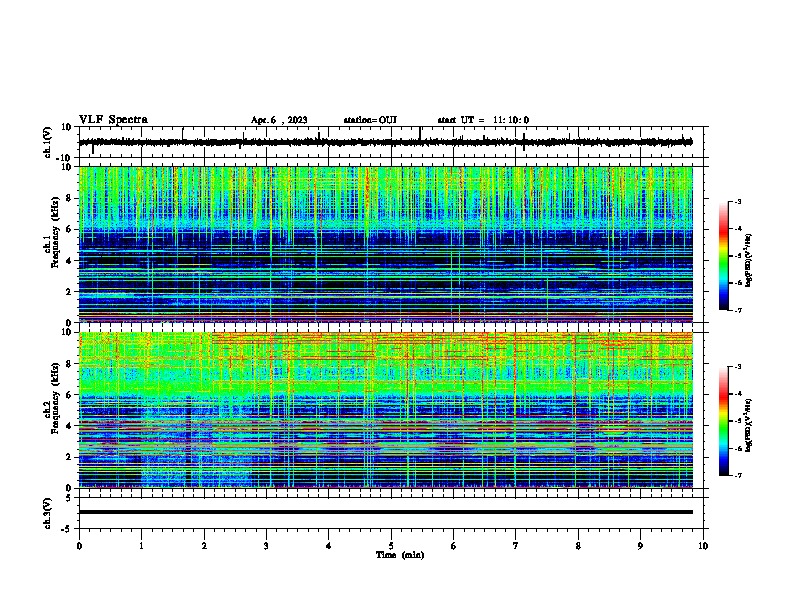Click the "-7" label on ch.2 color bar
Image resolution: width=792 pixels, height=612 pixels.
[x=738, y=475]
